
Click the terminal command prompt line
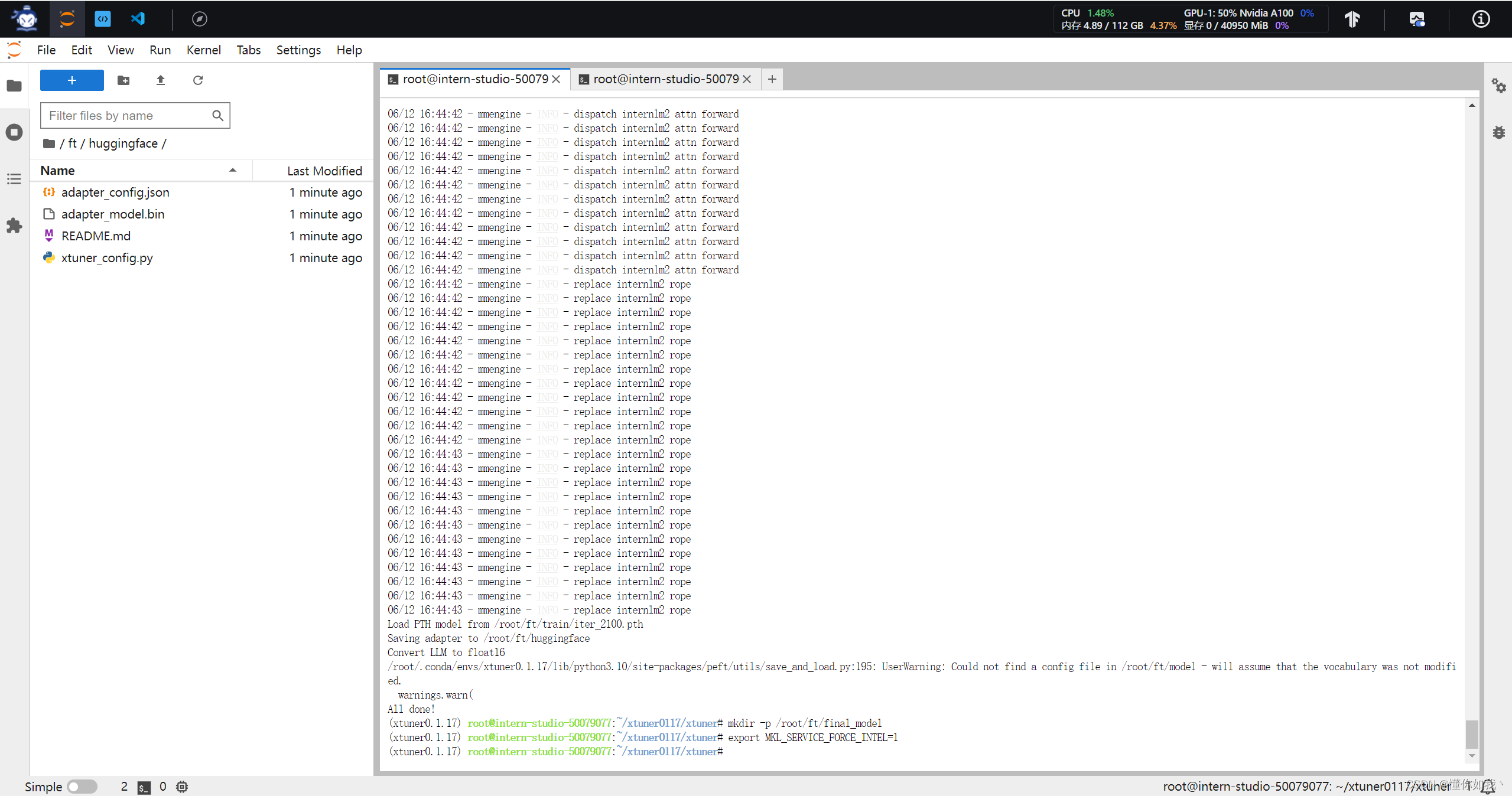point(556,752)
